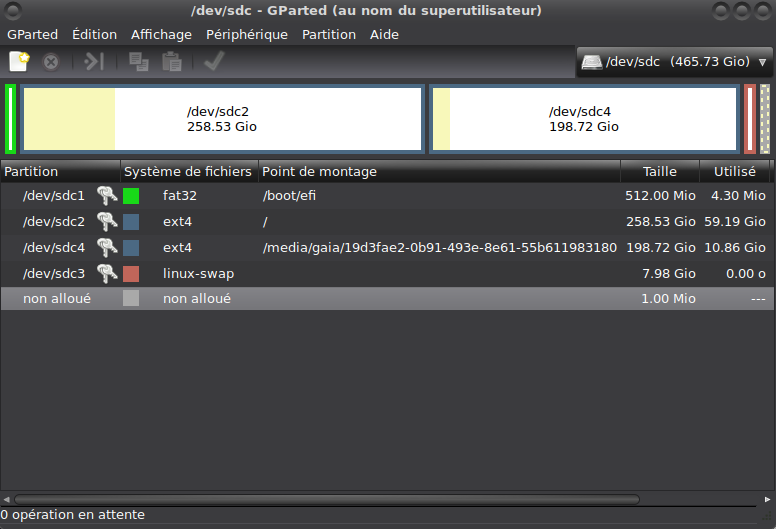776x529 pixels.
Task: Open the GParted menu
Action: click(33, 35)
